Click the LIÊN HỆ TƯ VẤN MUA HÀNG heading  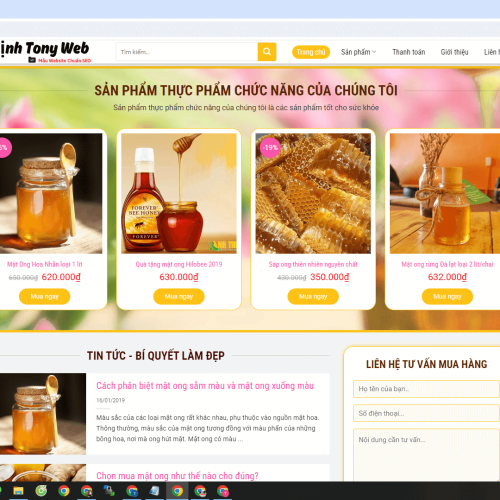[426, 364]
